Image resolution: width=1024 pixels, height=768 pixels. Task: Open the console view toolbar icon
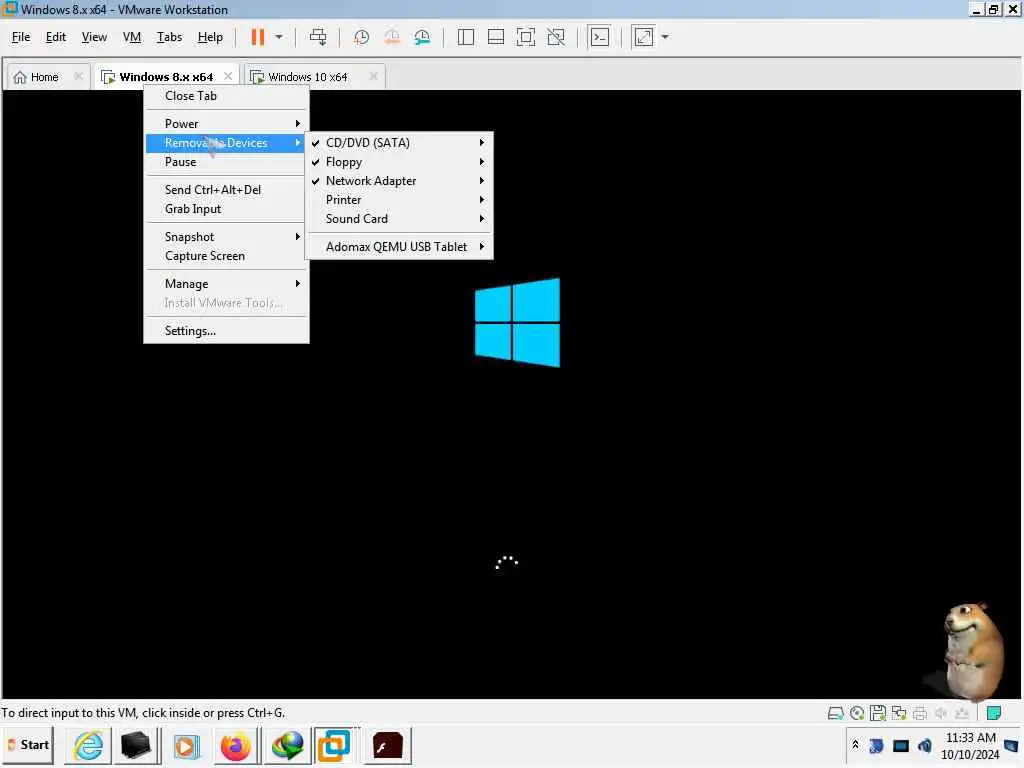[600, 37]
